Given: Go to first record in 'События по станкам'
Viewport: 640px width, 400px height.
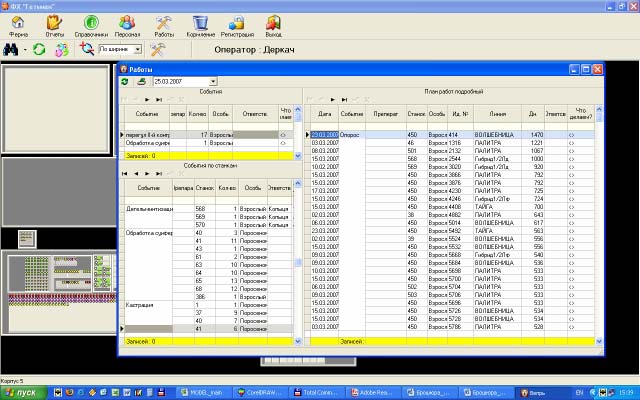Looking at the screenshot, I should tap(124, 173).
